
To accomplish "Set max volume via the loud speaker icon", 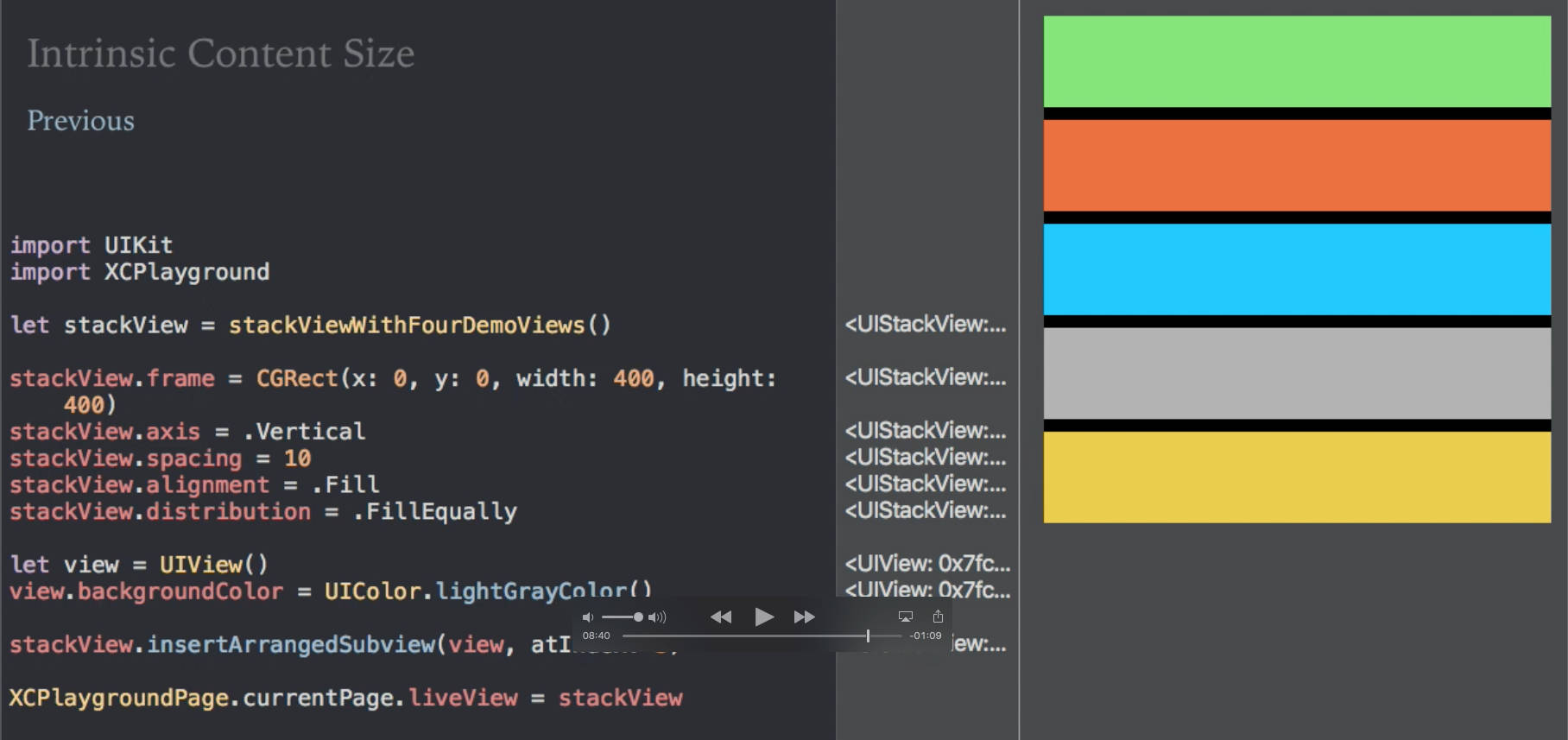I will [657, 617].
